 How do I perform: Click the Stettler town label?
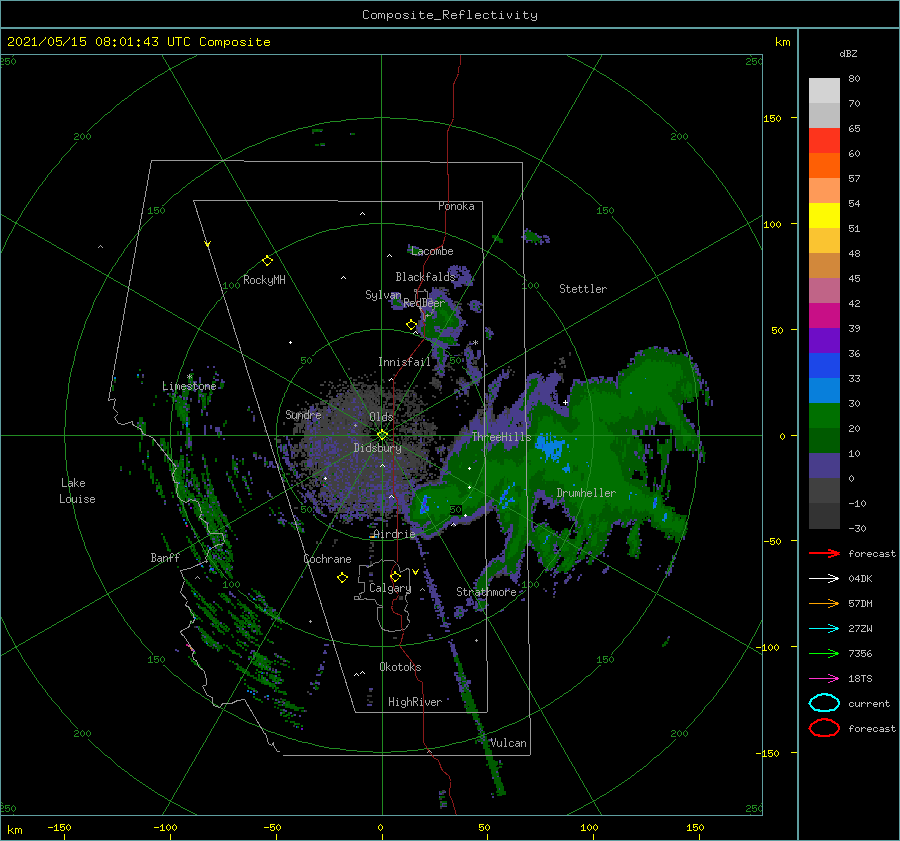[583, 289]
